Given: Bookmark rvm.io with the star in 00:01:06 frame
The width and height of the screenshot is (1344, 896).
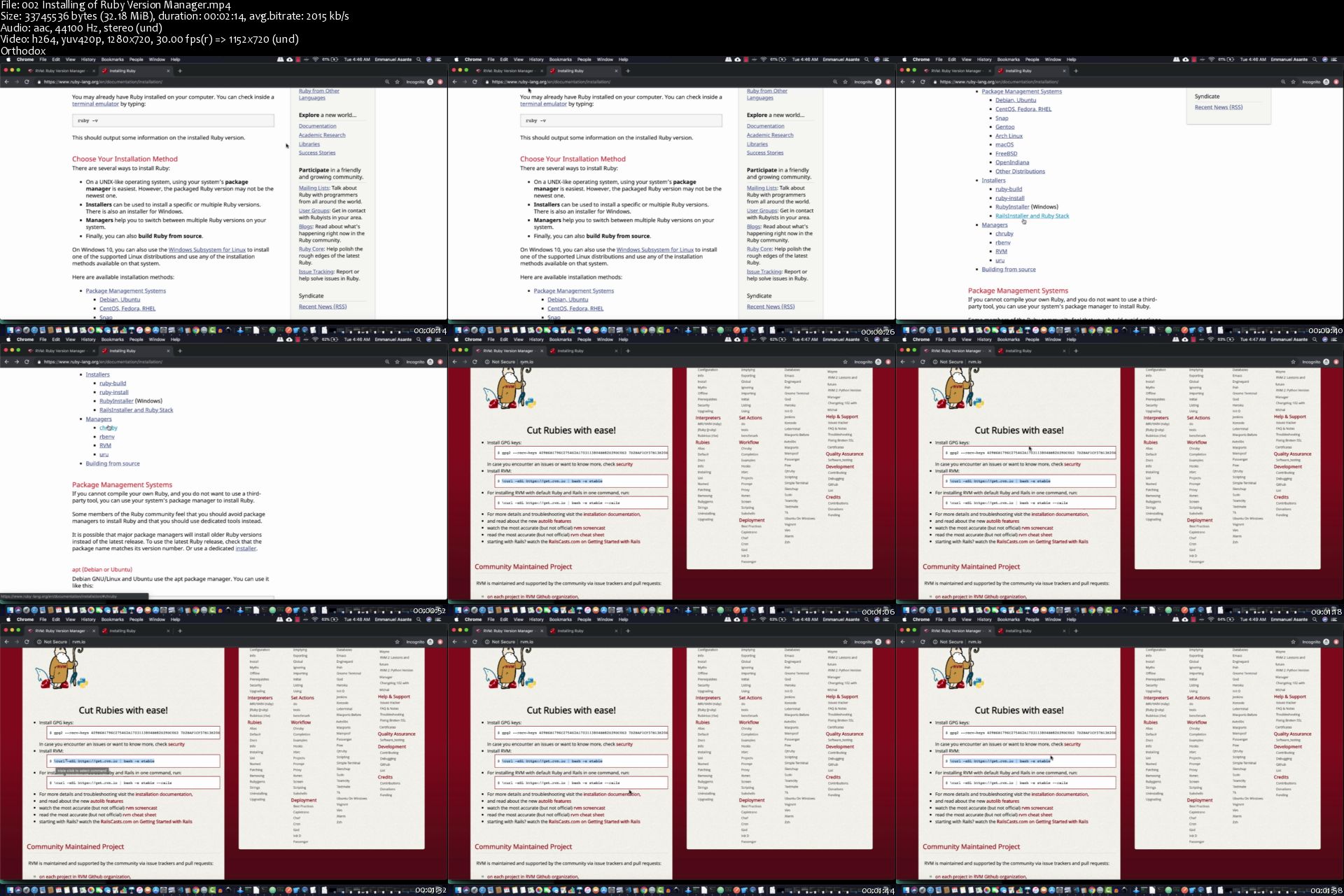Looking at the screenshot, I should [x=845, y=362].
